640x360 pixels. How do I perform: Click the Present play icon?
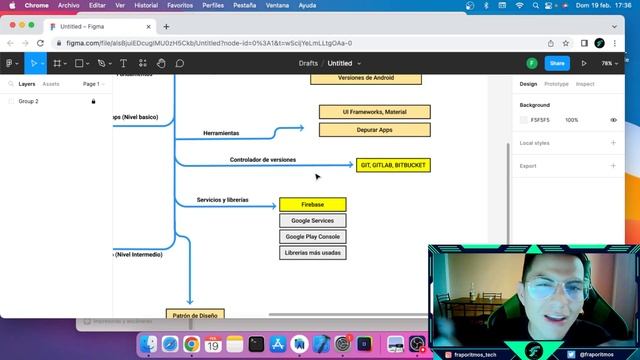[584, 63]
